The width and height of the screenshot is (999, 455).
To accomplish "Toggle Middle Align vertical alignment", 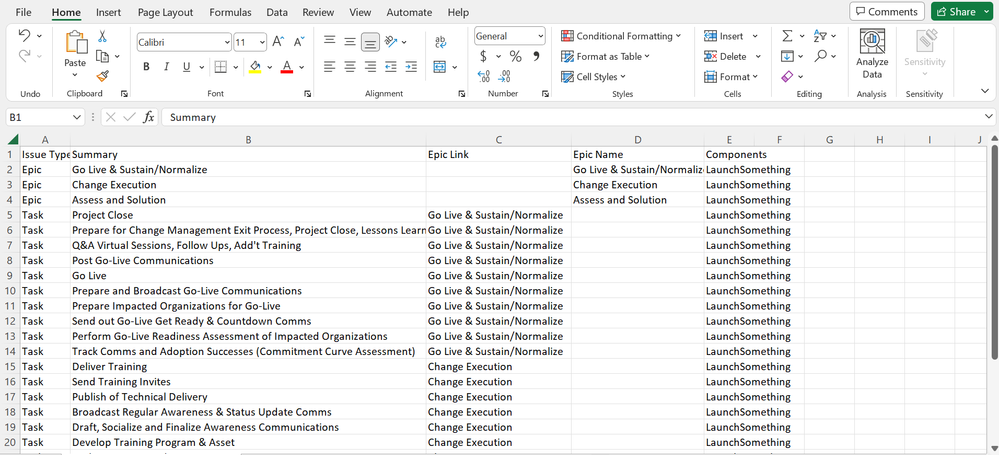I will coord(350,42).
